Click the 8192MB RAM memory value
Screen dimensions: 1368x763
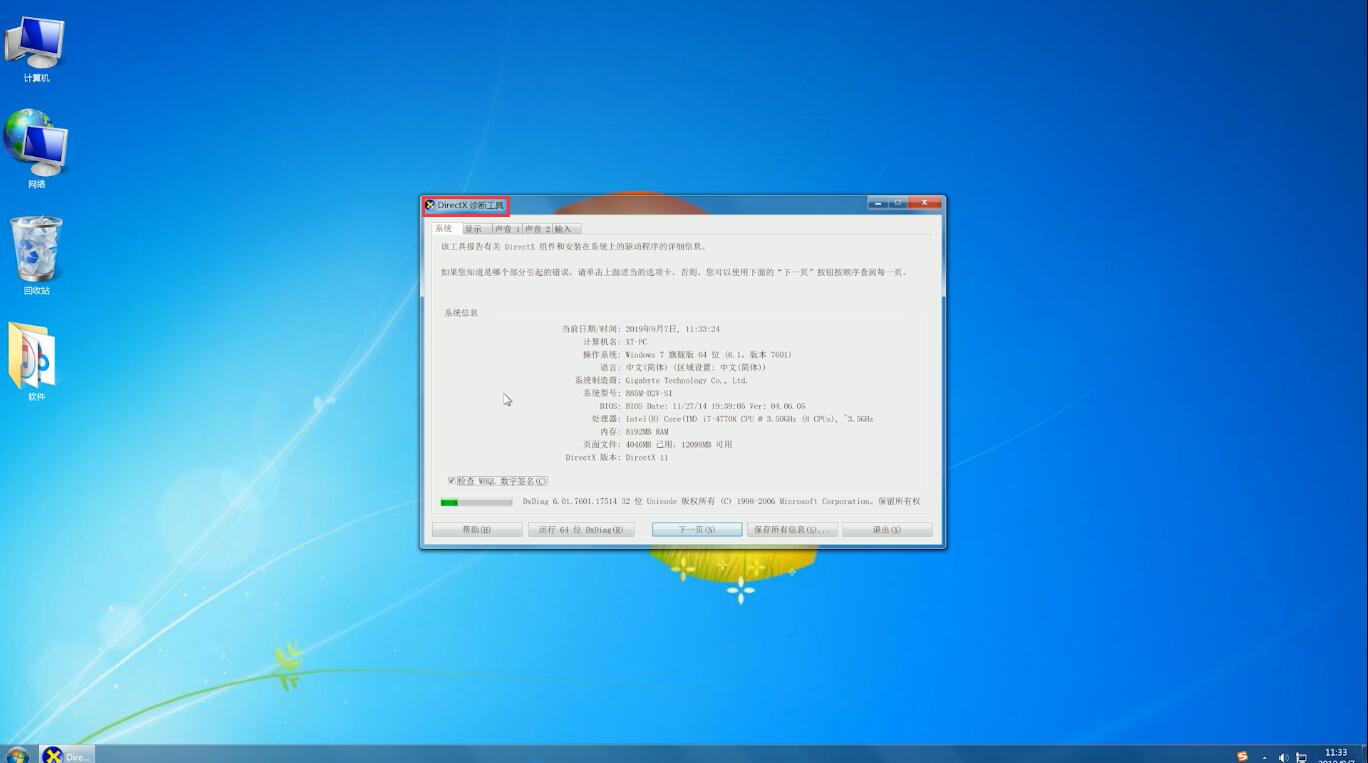point(647,432)
